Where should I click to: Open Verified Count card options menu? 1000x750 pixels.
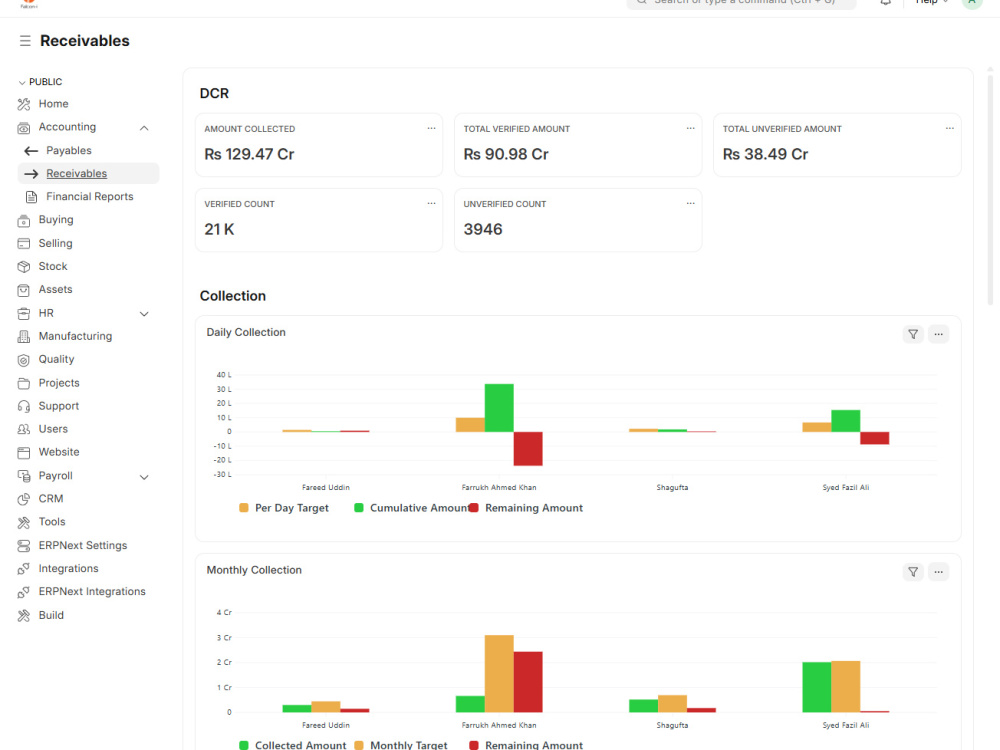point(432,203)
